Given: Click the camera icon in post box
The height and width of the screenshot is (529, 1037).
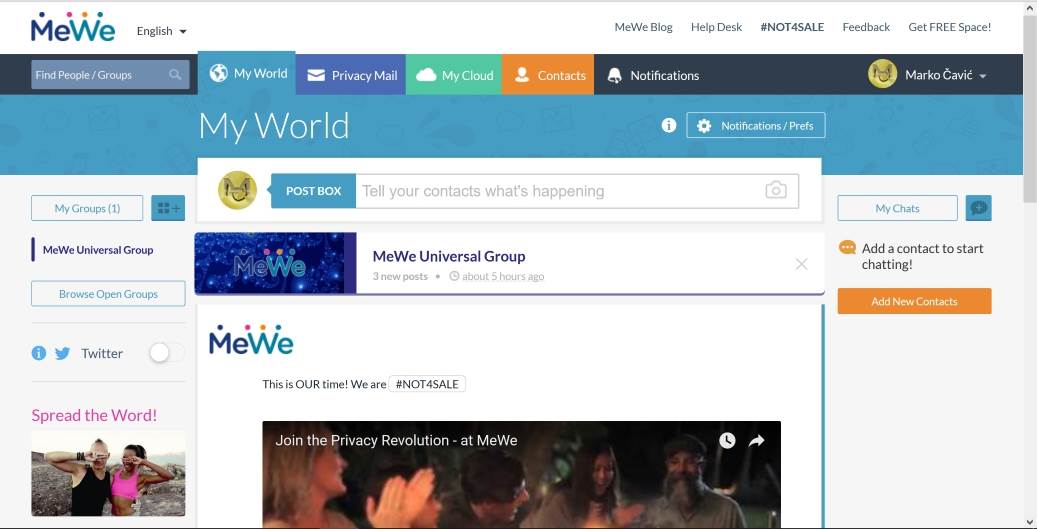Looking at the screenshot, I should click(775, 190).
